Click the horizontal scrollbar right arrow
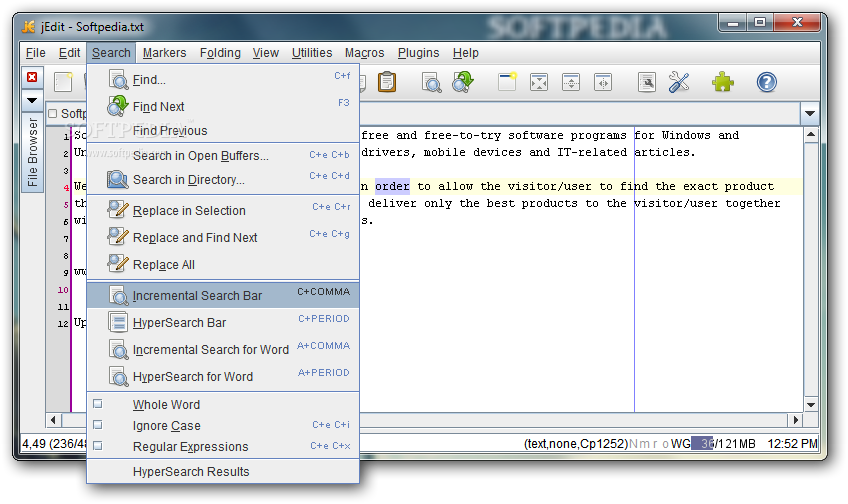The width and height of the screenshot is (848, 504). tap(796, 420)
